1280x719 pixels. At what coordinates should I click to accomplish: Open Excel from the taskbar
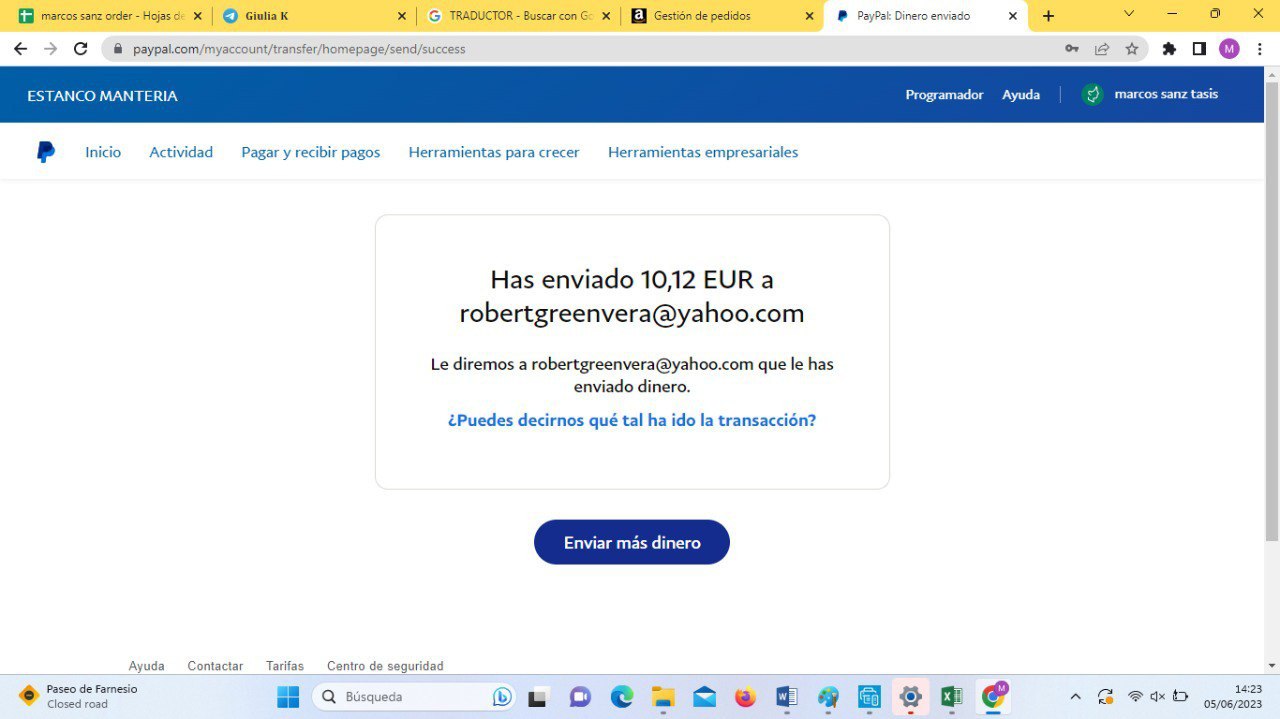tap(951, 697)
